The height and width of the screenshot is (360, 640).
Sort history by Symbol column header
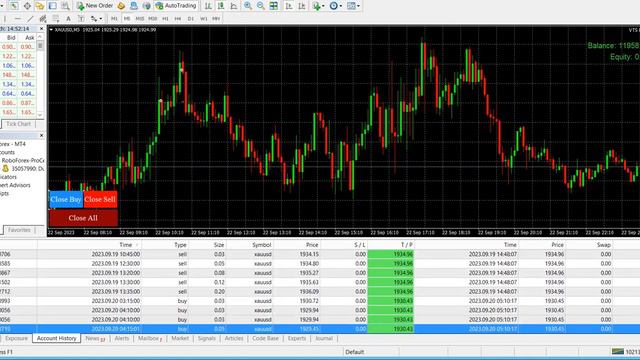click(262, 245)
